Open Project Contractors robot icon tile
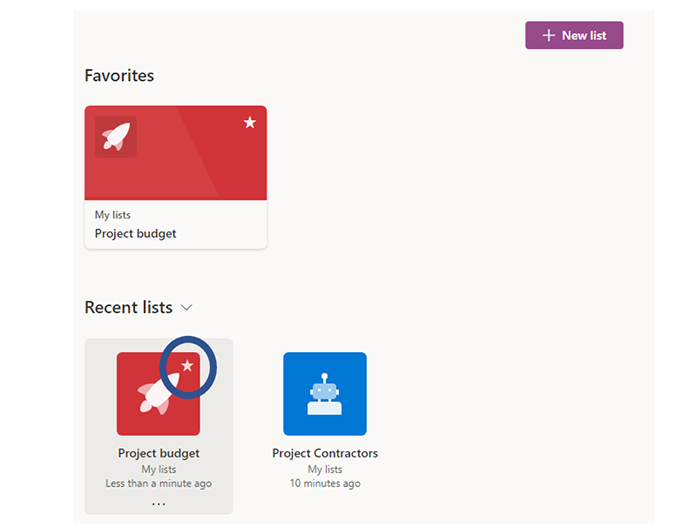700x524 pixels. pos(325,394)
